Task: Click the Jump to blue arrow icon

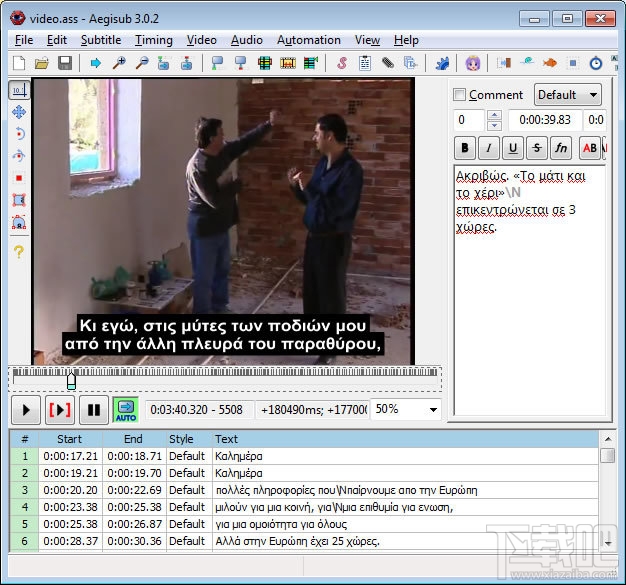Action: [x=95, y=63]
